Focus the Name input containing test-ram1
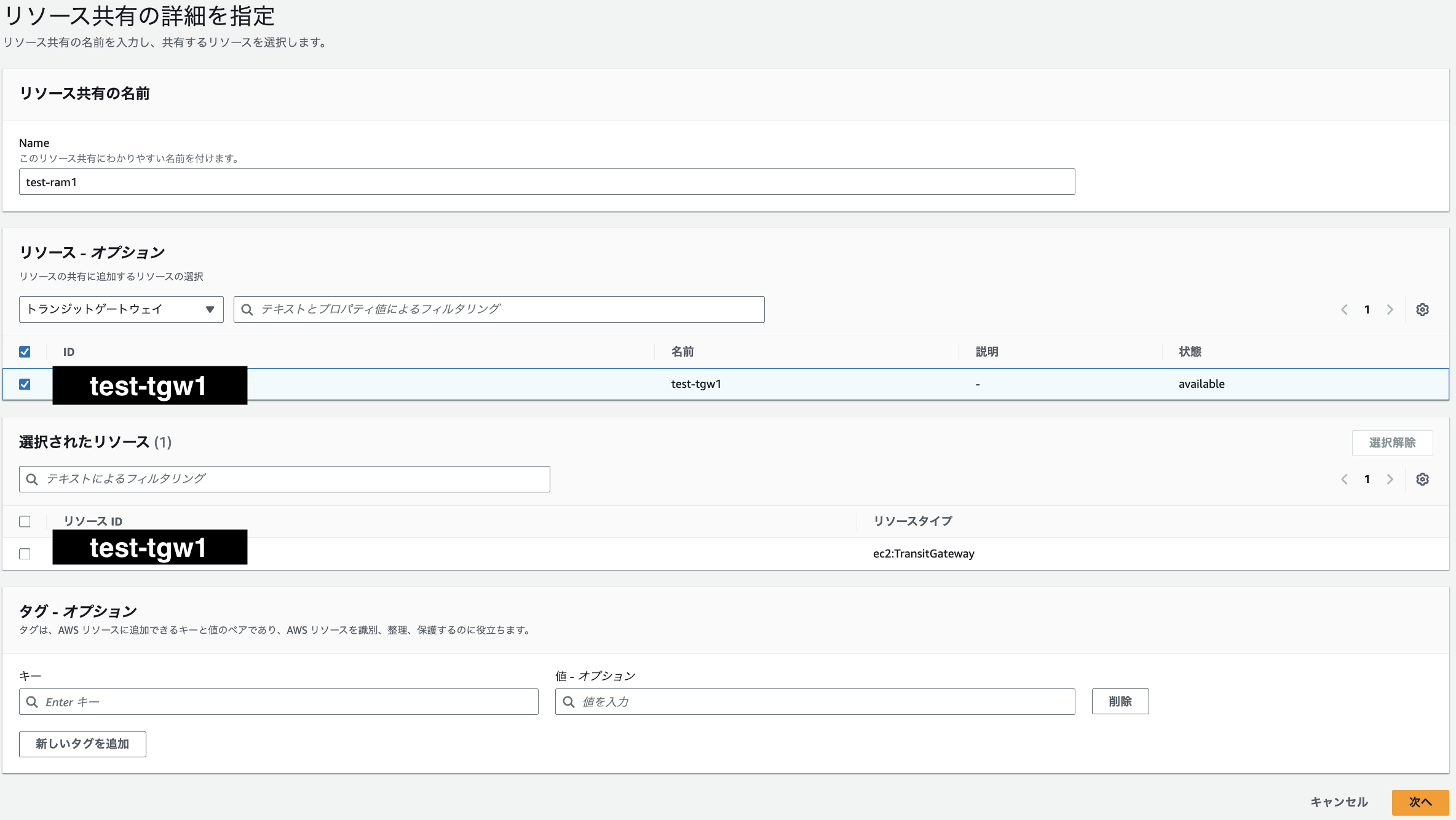Viewport: 1456px width, 820px height. coord(547,182)
